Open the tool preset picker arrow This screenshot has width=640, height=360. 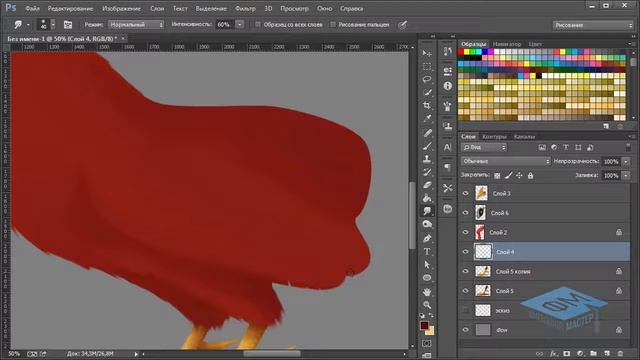pyautogui.click(x=28, y=25)
